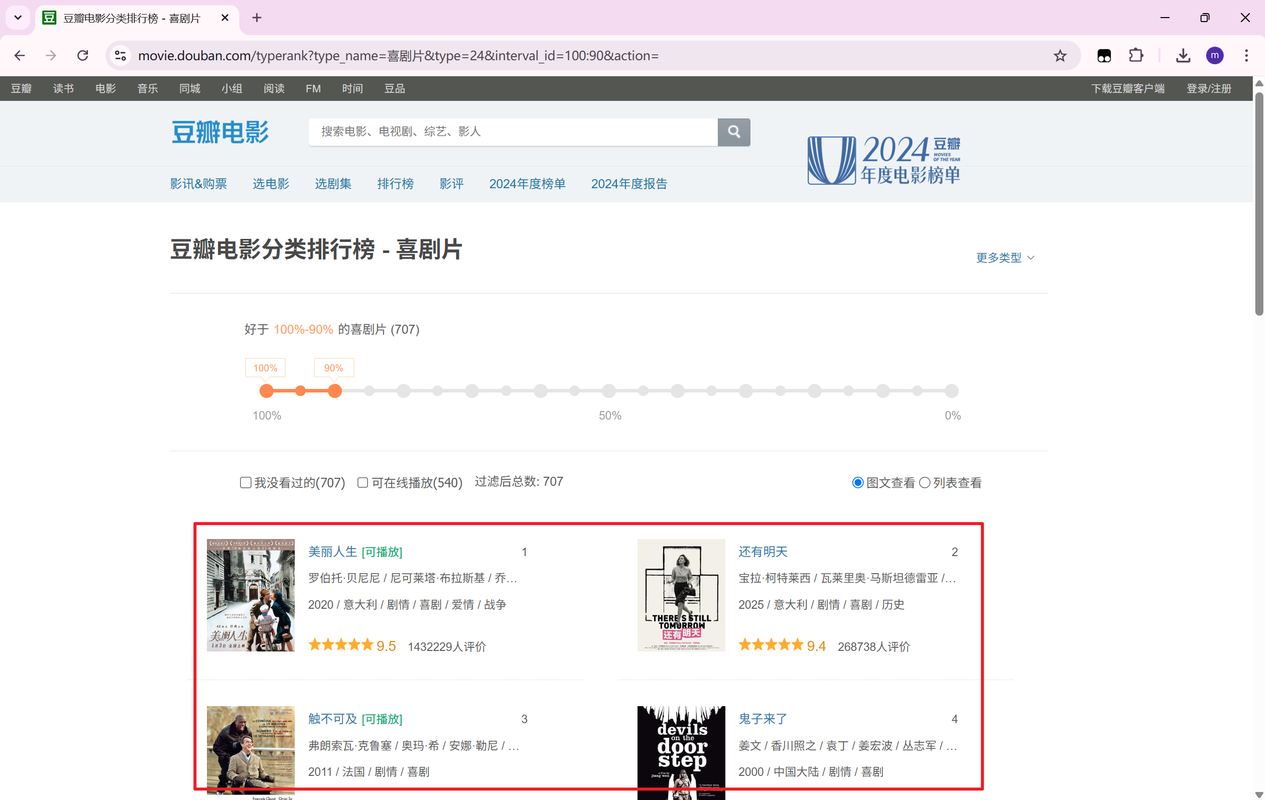Click 豆瓣 in the top bar
The width and height of the screenshot is (1265, 800).
(x=21, y=89)
